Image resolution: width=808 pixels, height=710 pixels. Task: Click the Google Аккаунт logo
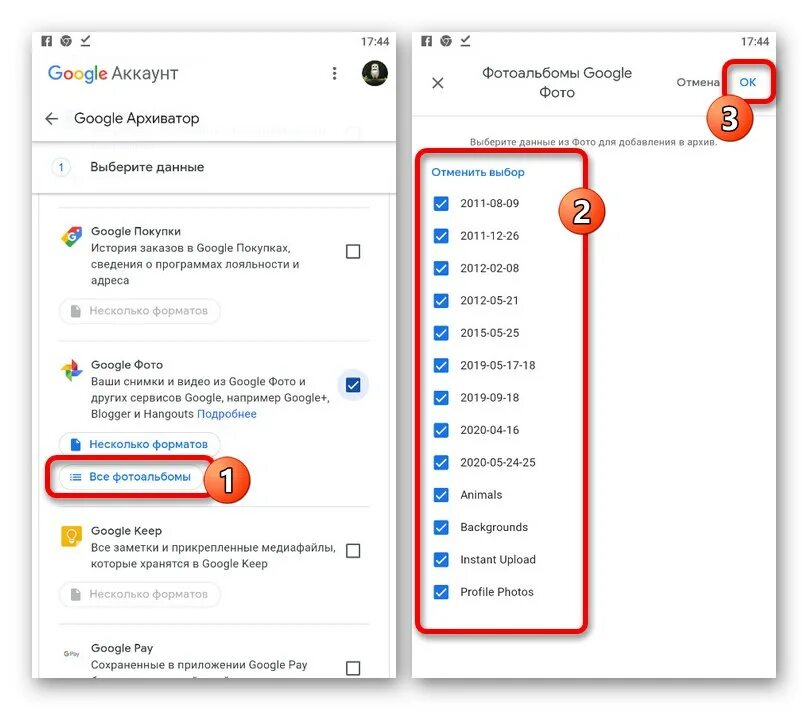pyautogui.click(x=113, y=74)
